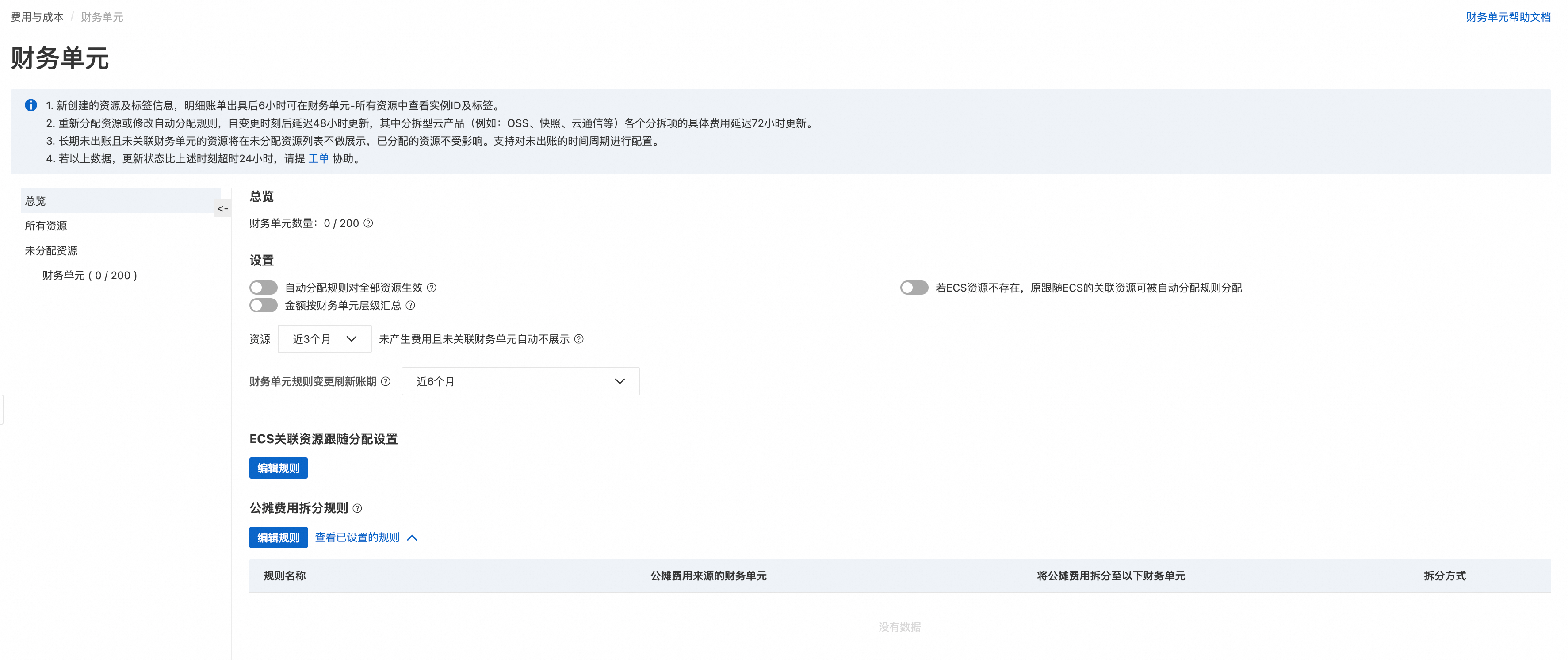Image resolution: width=1568 pixels, height=660 pixels.
Task: Click 编辑规则 under ECS关联资源跟随分配设置
Action: pos(278,468)
